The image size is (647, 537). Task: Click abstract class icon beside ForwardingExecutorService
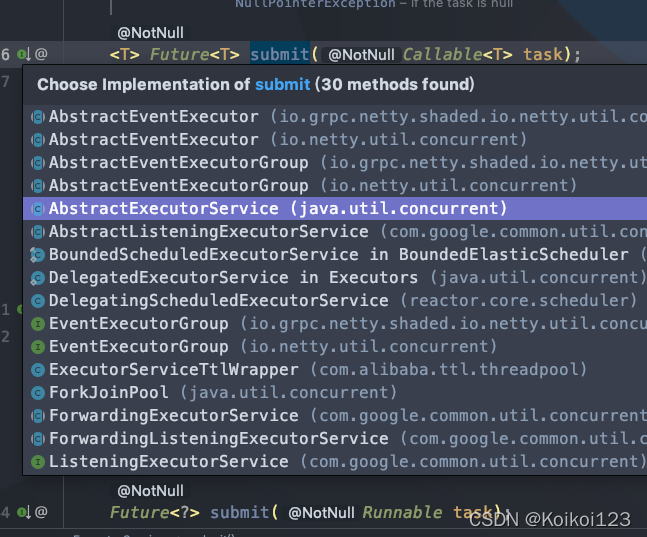coord(38,416)
